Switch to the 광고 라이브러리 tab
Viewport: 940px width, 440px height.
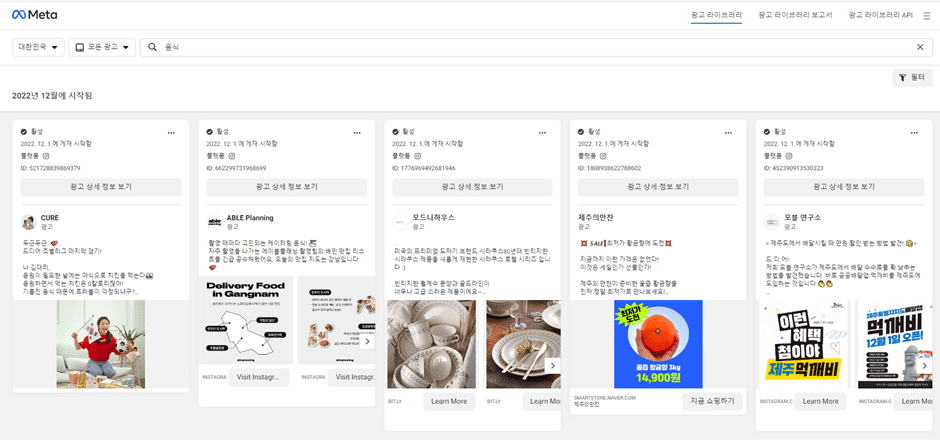point(718,15)
